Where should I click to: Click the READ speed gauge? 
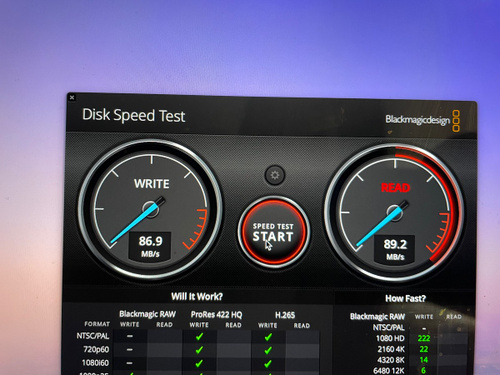(394, 214)
